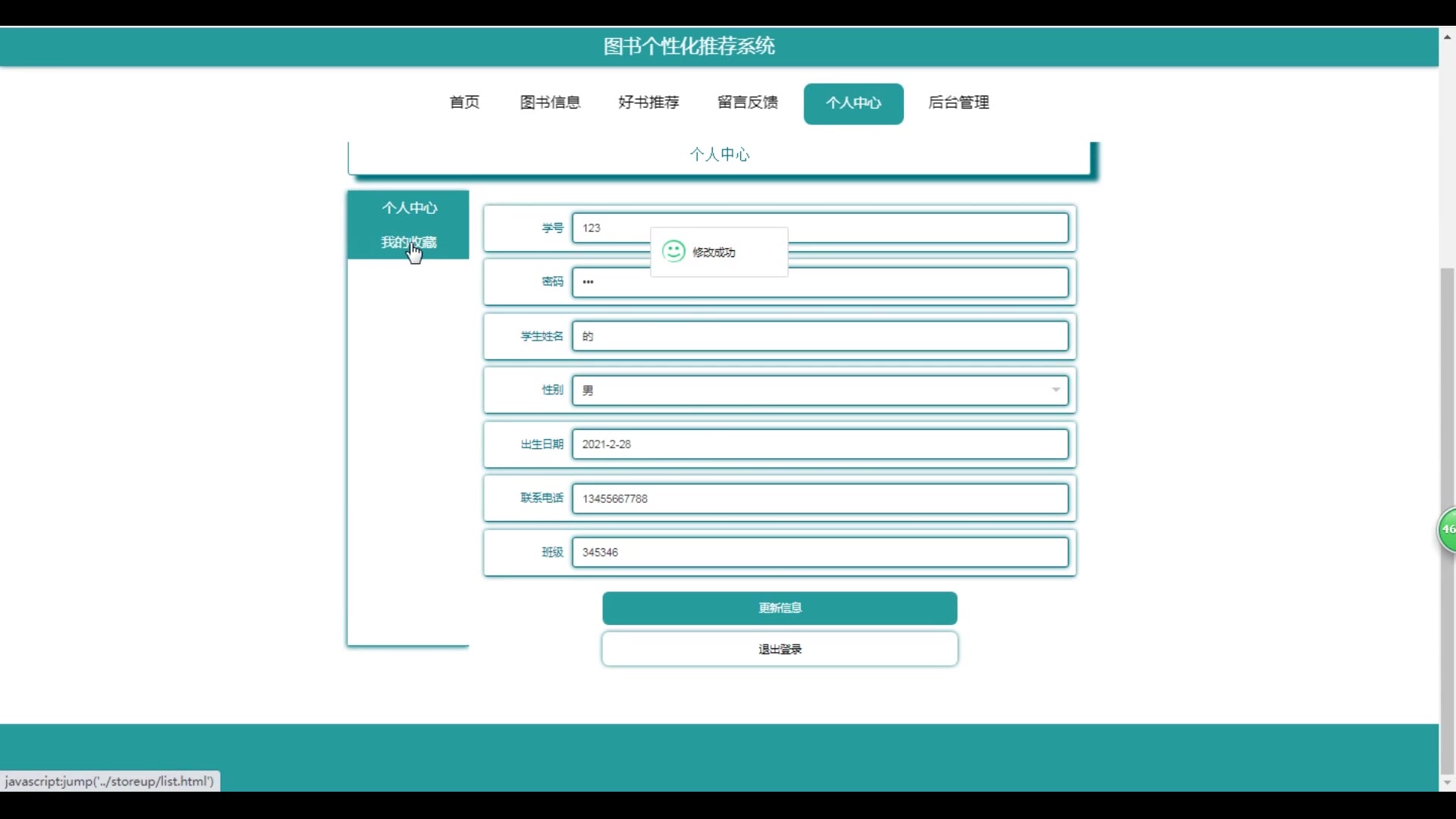The height and width of the screenshot is (819, 1456).
Task: Click the 退出登录 logout button
Action: 780,649
